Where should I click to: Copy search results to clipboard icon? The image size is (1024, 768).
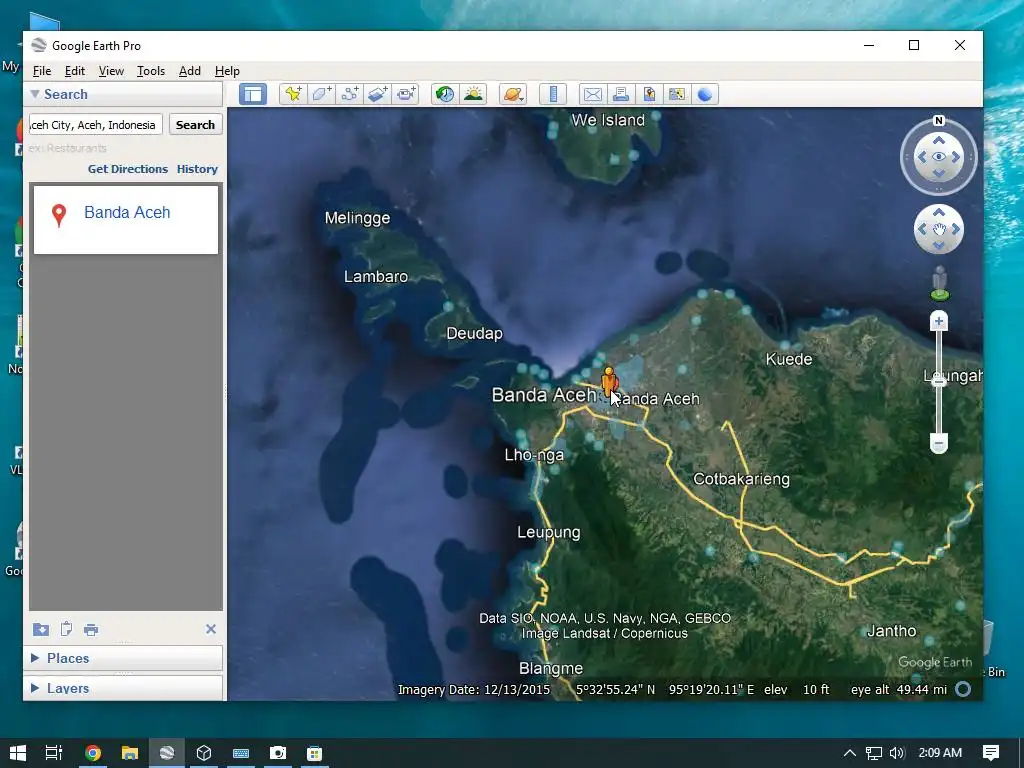pyautogui.click(x=66, y=629)
